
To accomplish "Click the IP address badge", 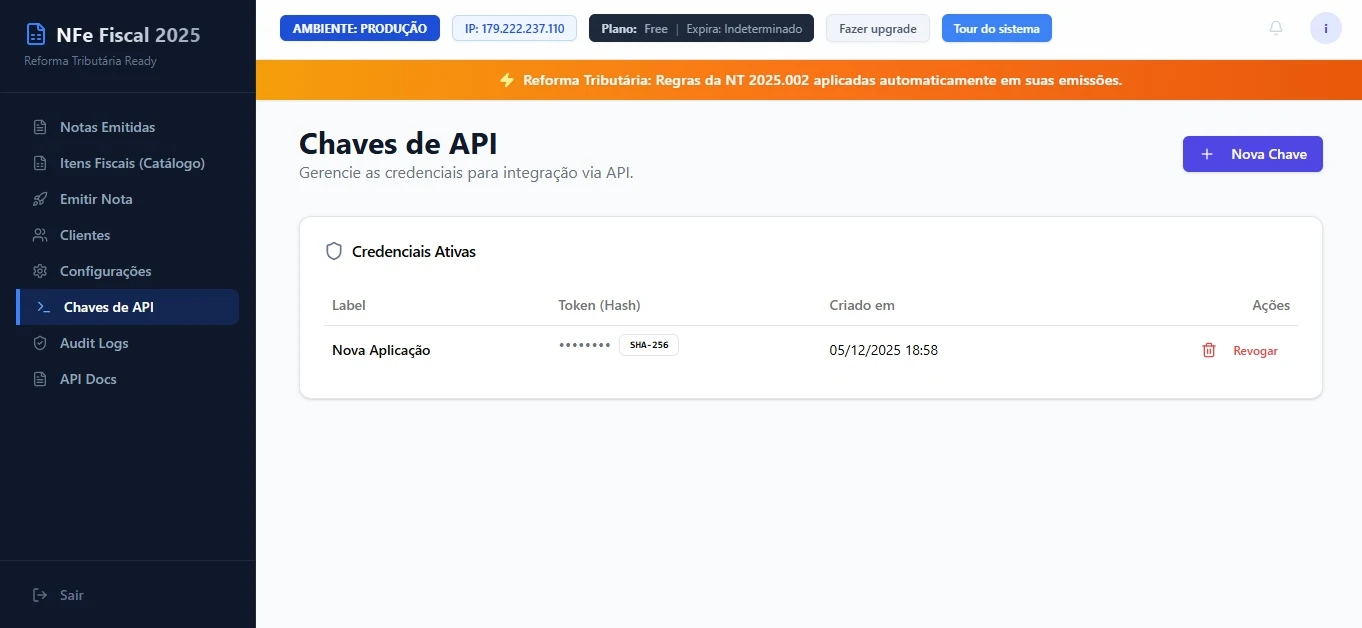I will coord(514,29).
